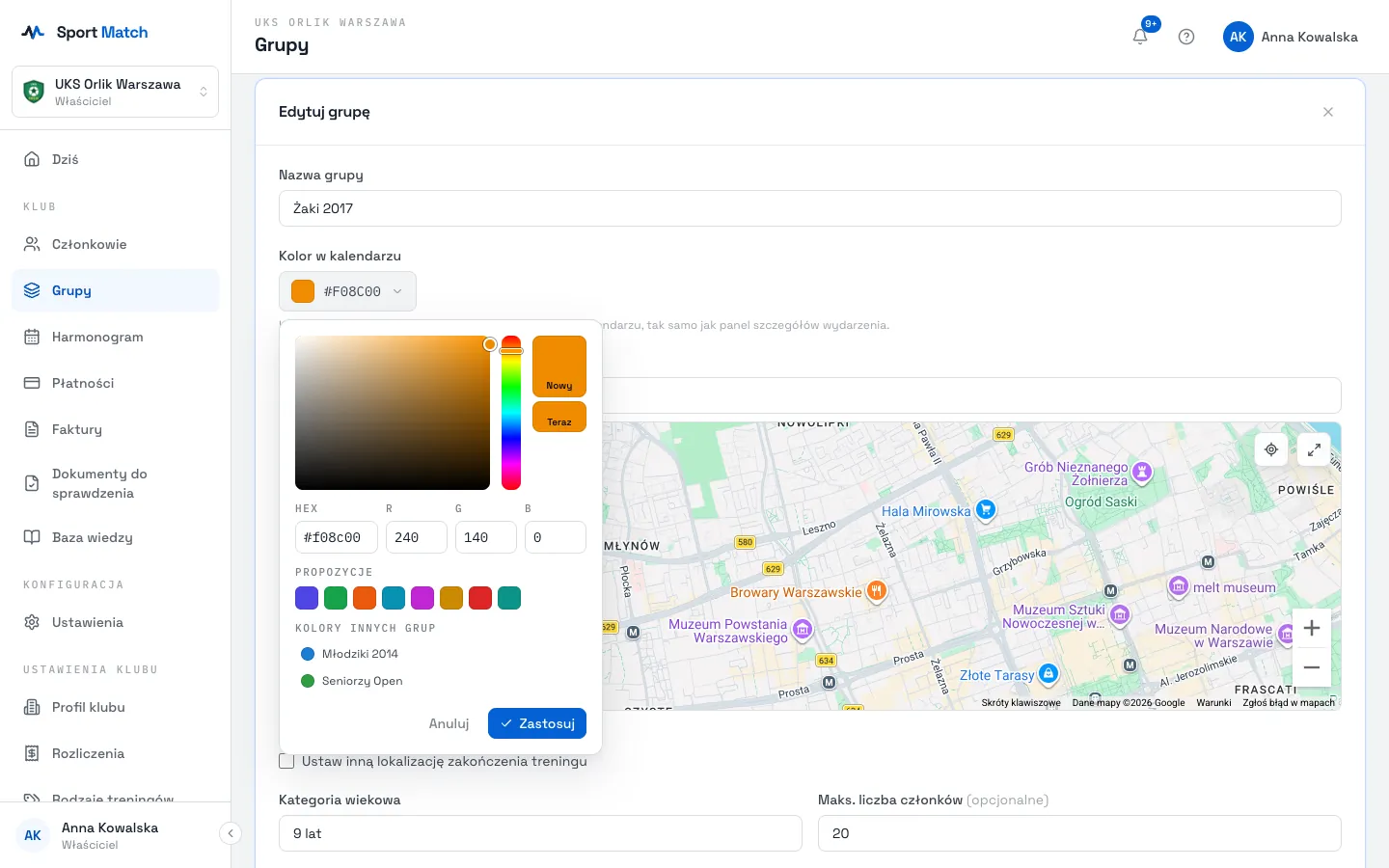
Task: Navigate to Płatności
Action: pyautogui.click(x=115, y=383)
